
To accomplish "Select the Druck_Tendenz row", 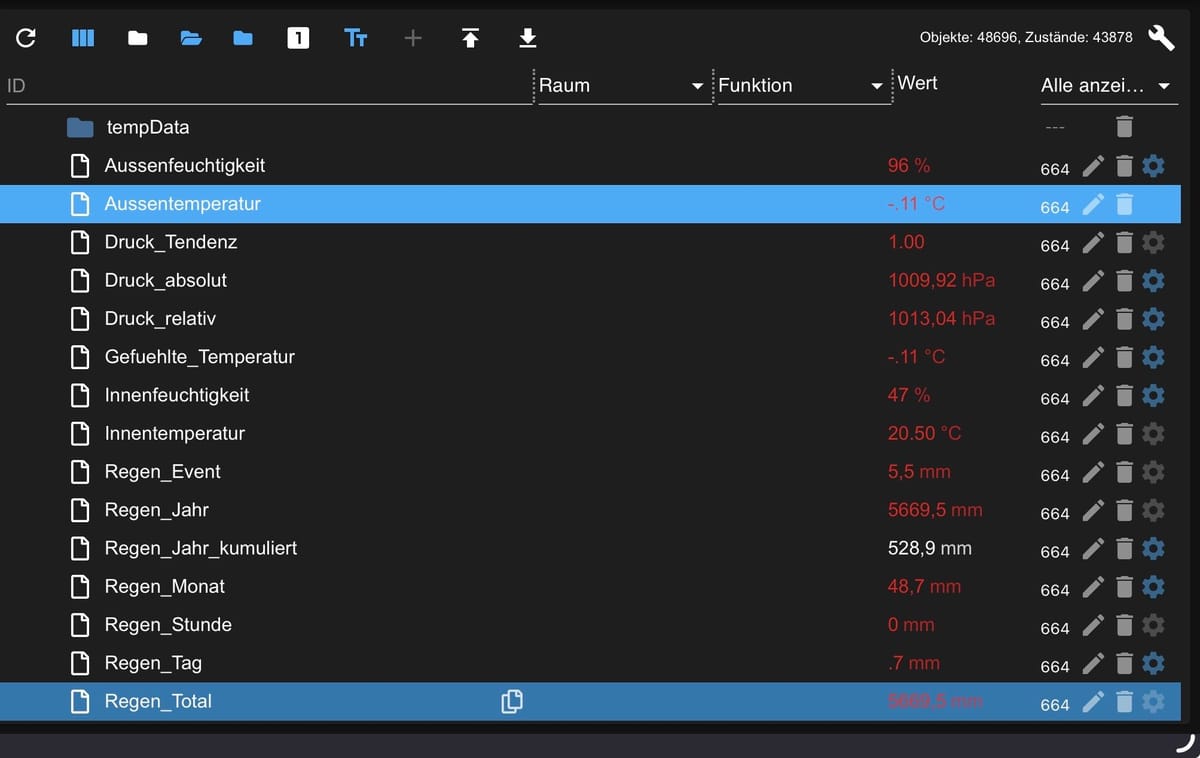I will pos(590,242).
